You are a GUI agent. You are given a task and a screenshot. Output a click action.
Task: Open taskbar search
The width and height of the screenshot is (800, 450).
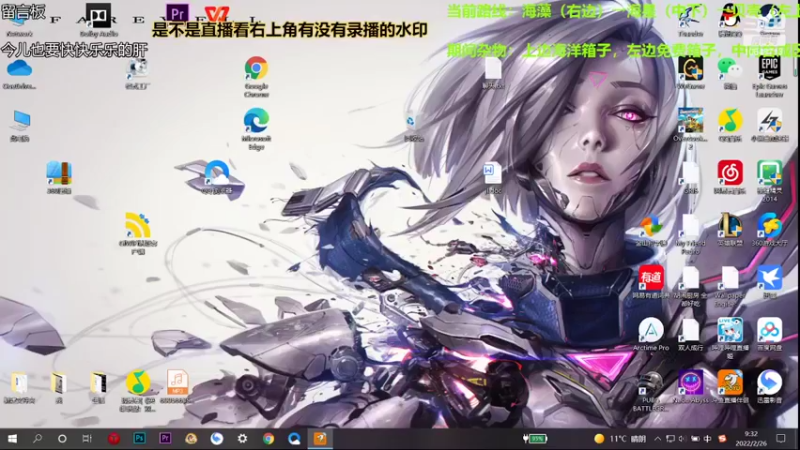tap(37, 439)
